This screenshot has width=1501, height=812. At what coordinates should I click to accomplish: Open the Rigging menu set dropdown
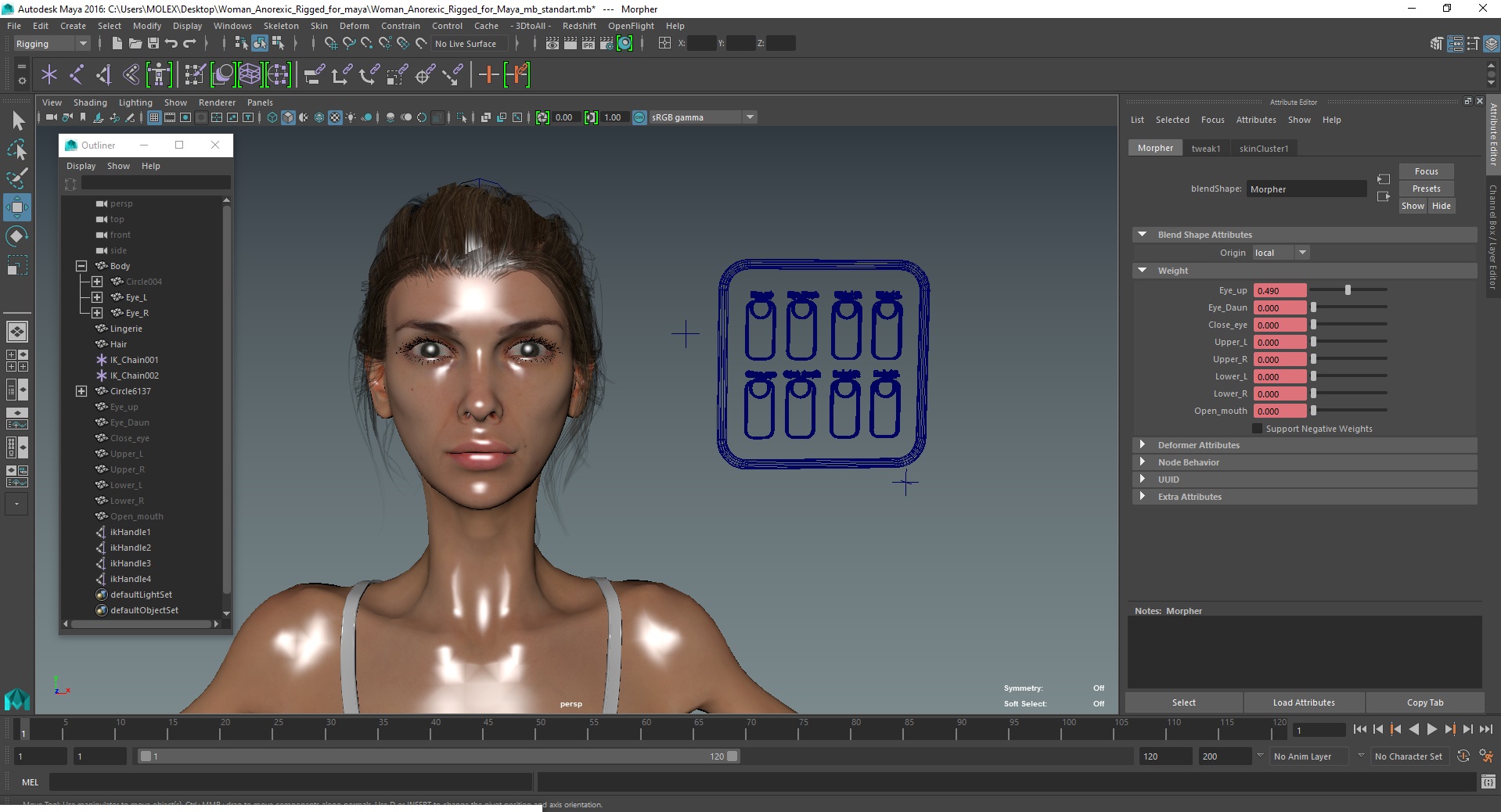[x=52, y=44]
